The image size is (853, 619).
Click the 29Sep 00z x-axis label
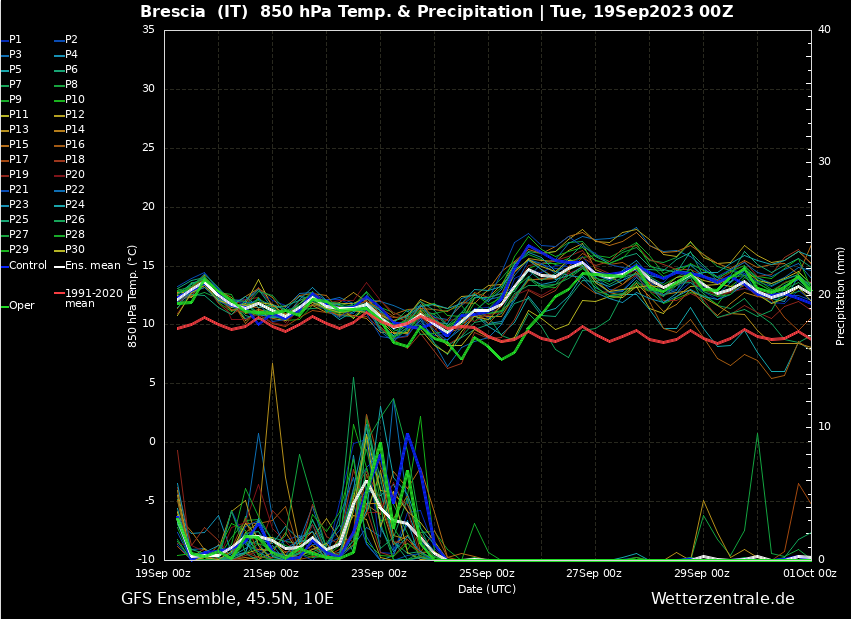coord(702,573)
